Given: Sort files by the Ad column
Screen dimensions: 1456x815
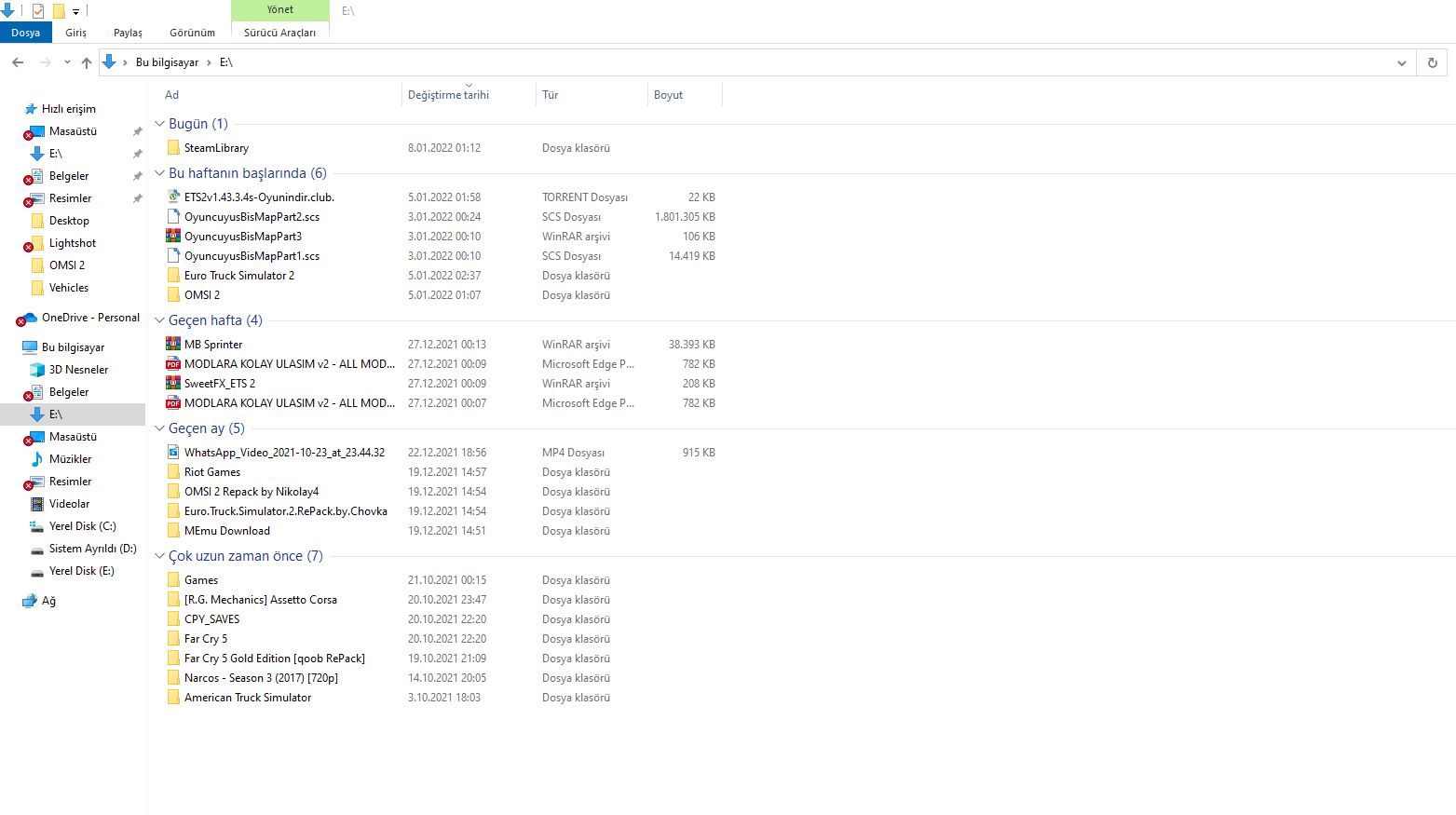Looking at the screenshot, I should pos(172,95).
